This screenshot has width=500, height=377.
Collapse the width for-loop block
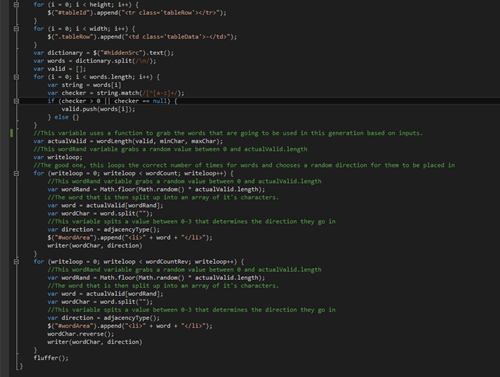[x=16, y=29]
